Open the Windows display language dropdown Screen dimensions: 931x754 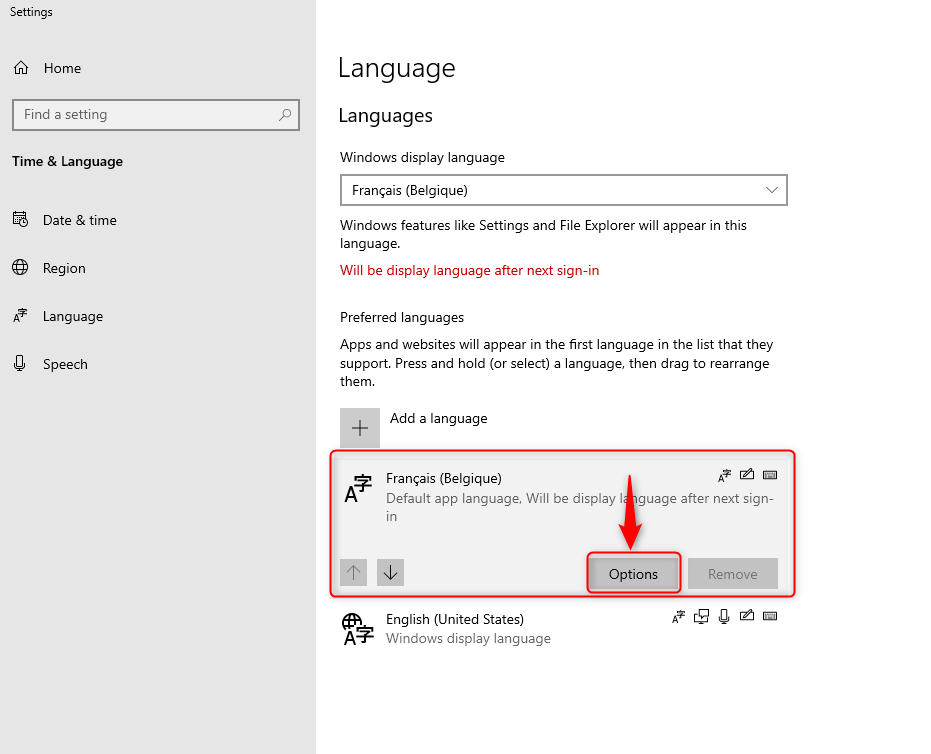click(x=563, y=190)
